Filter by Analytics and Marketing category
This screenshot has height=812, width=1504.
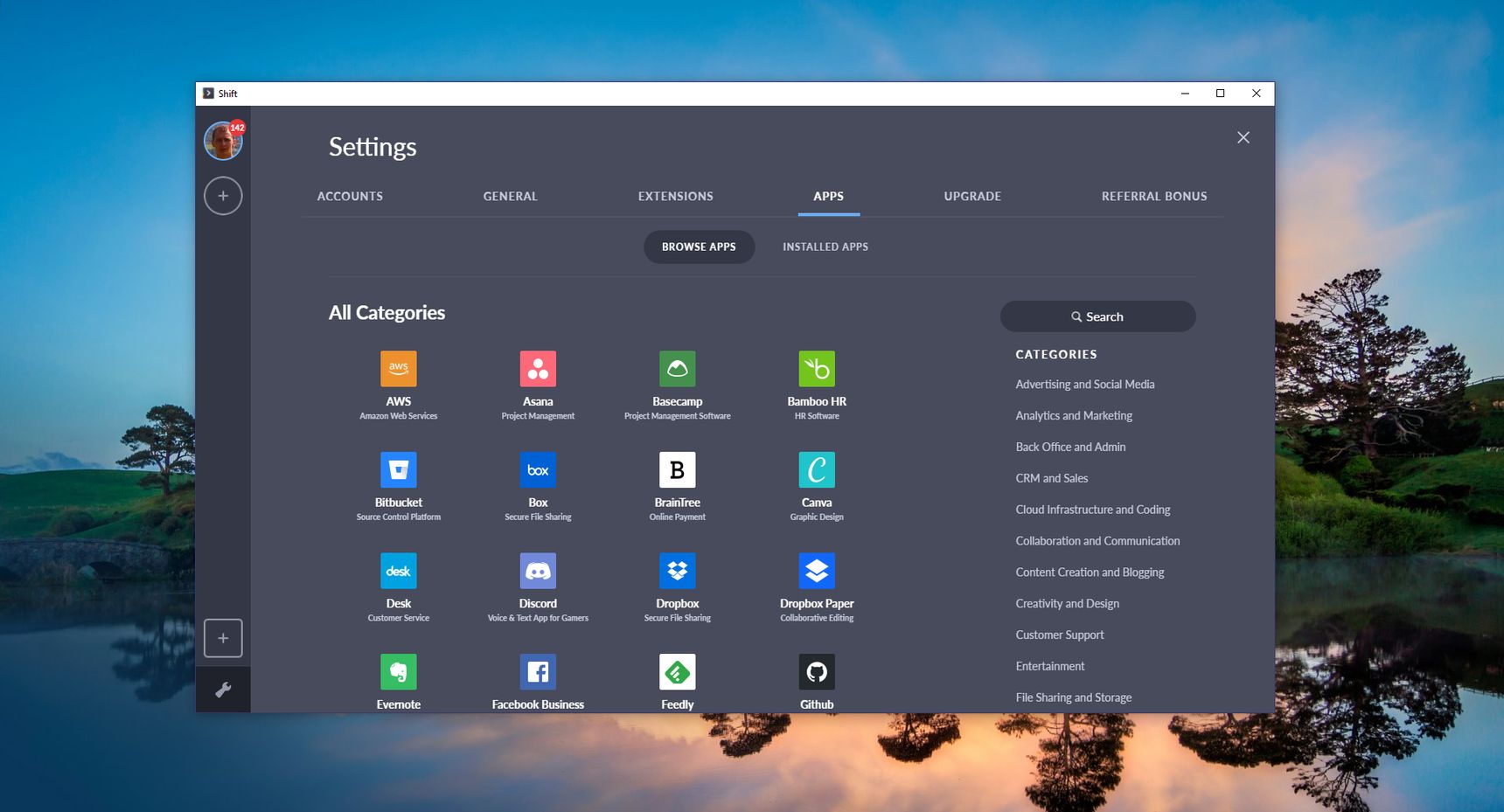point(1074,416)
